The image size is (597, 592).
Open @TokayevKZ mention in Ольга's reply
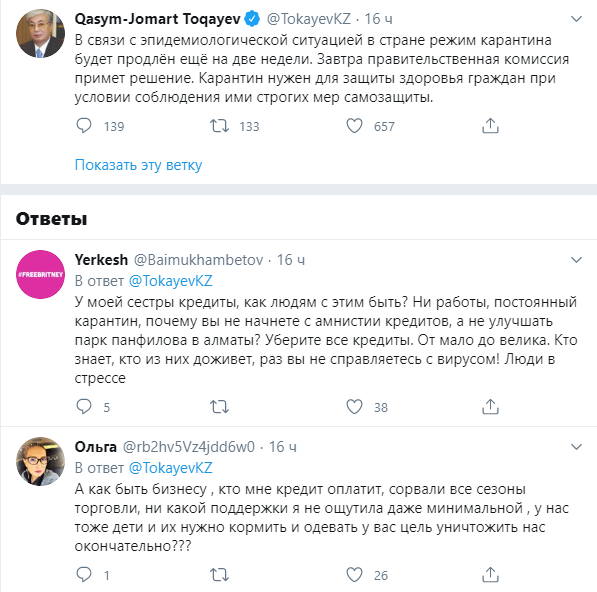(x=171, y=468)
